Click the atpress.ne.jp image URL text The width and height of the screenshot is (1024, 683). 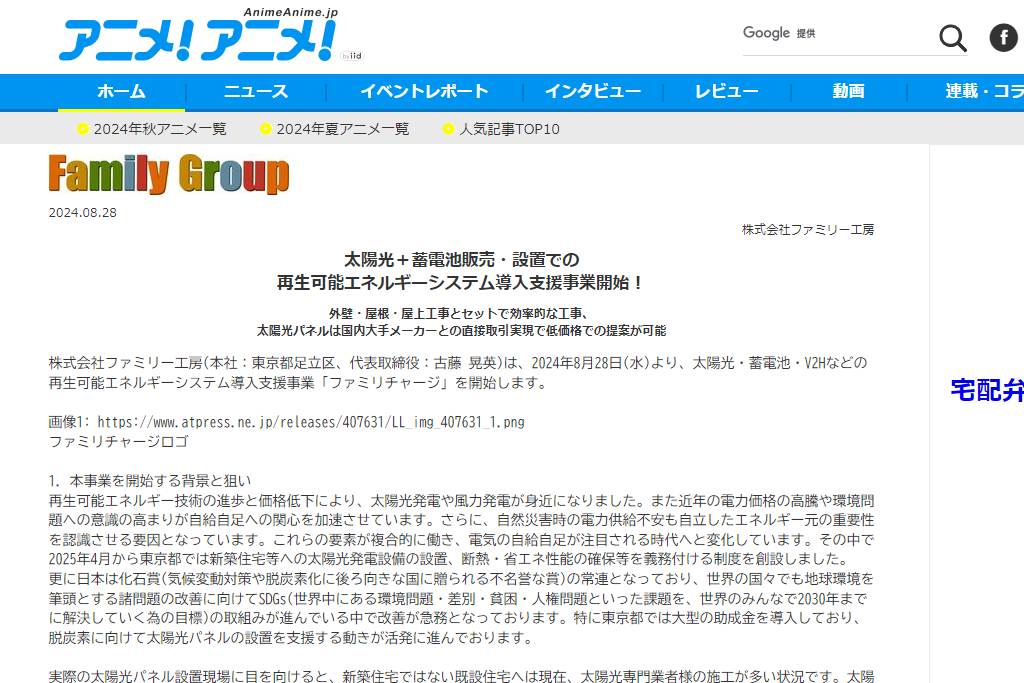(x=311, y=422)
